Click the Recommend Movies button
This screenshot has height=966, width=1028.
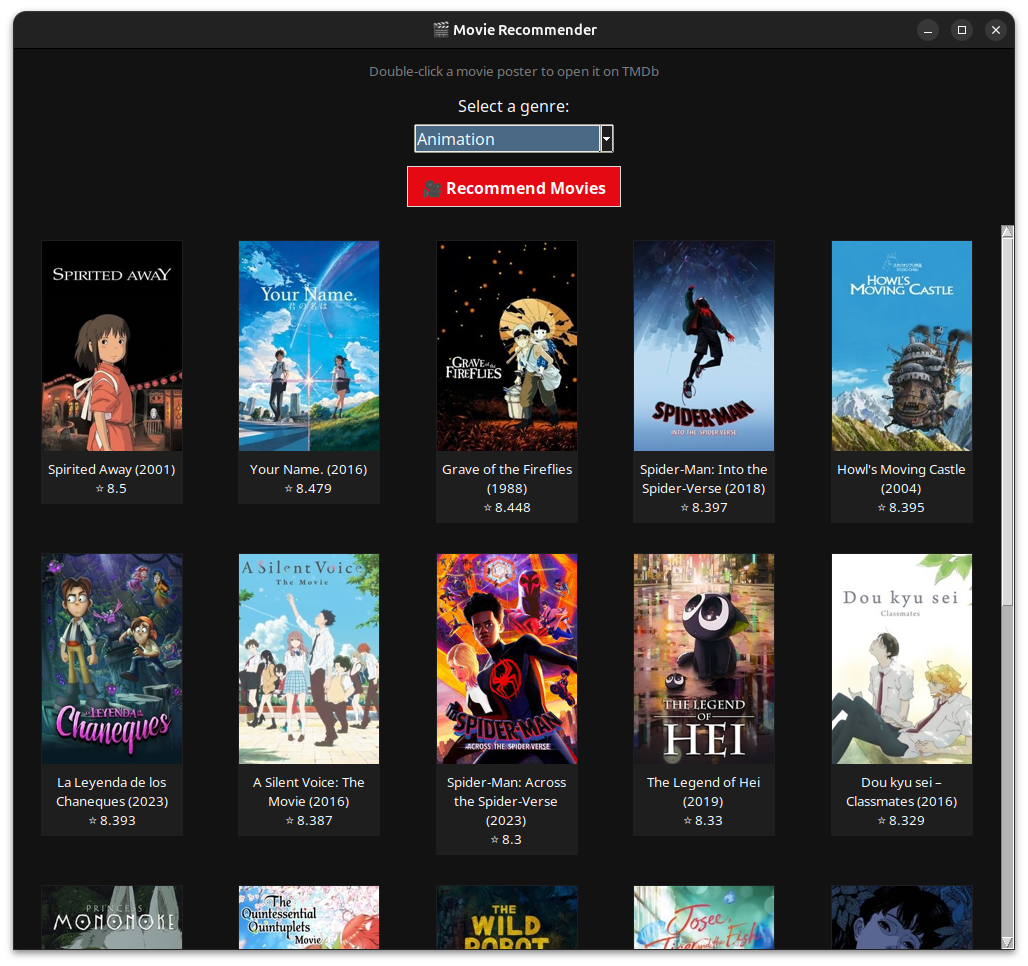coord(513,187)
